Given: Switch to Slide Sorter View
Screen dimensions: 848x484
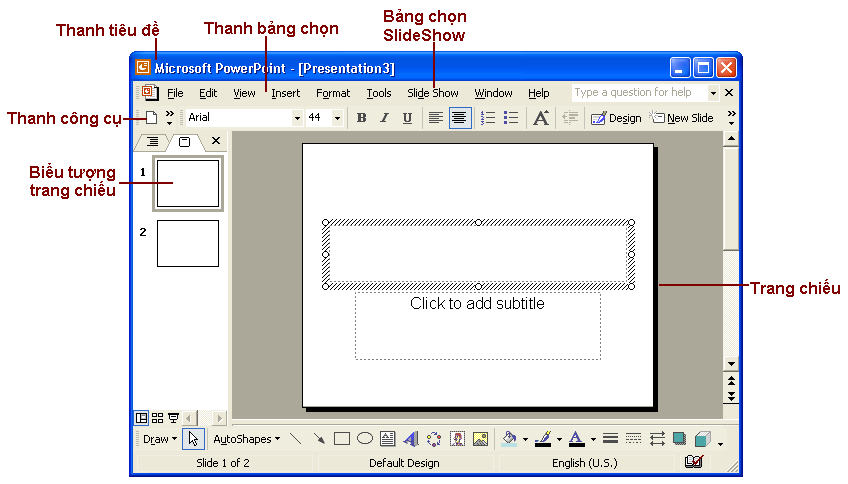Looking at the screenshot, I should point(157,417).
